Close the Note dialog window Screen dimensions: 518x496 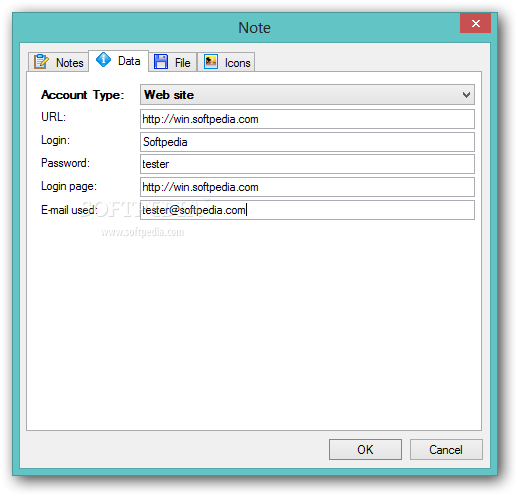[x=476, y=23]
